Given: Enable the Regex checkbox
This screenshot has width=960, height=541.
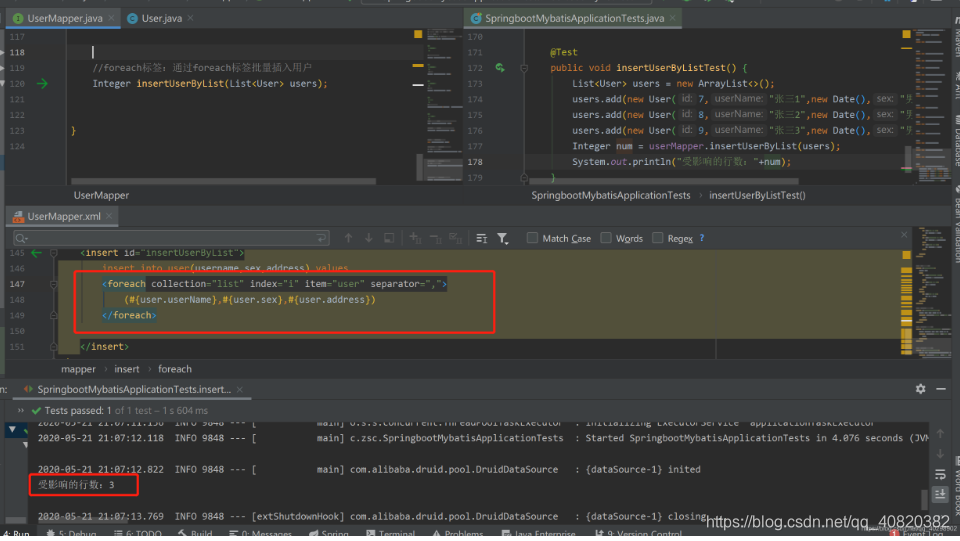Looking at the screenshot, I should tap(658, 238).
